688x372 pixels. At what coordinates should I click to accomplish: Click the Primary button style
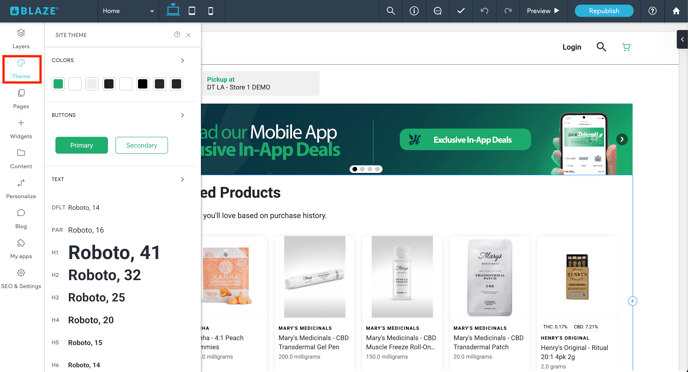click(82, 145)
